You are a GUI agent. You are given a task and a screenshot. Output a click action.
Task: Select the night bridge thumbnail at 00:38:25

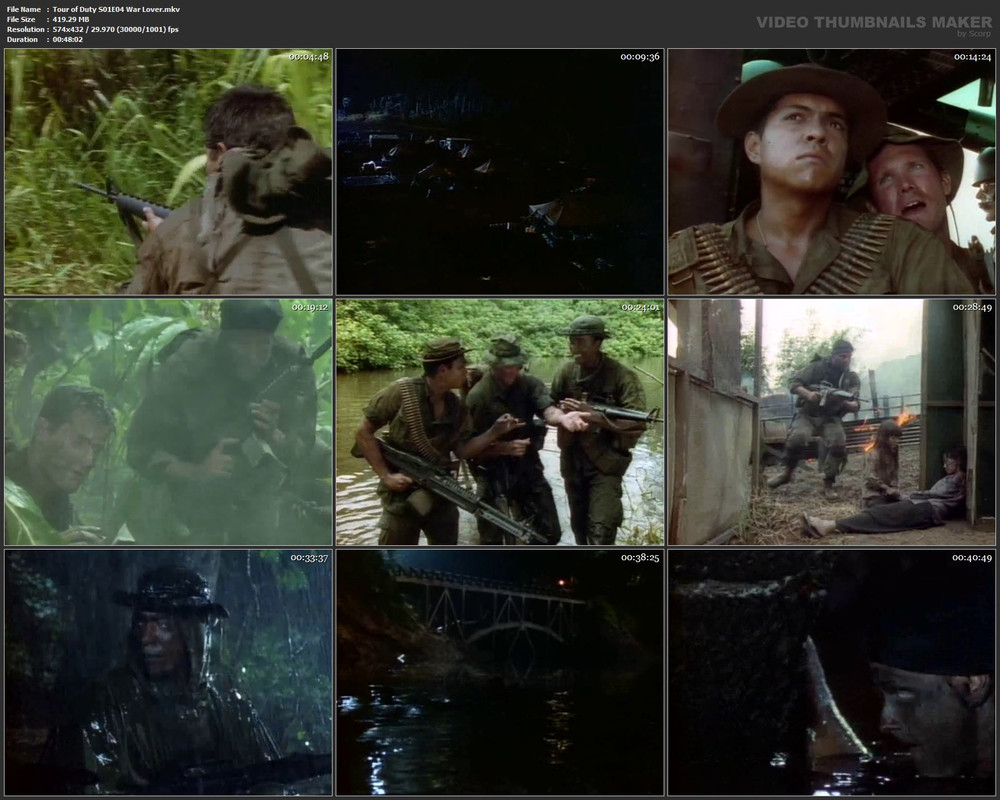(500, 672)
